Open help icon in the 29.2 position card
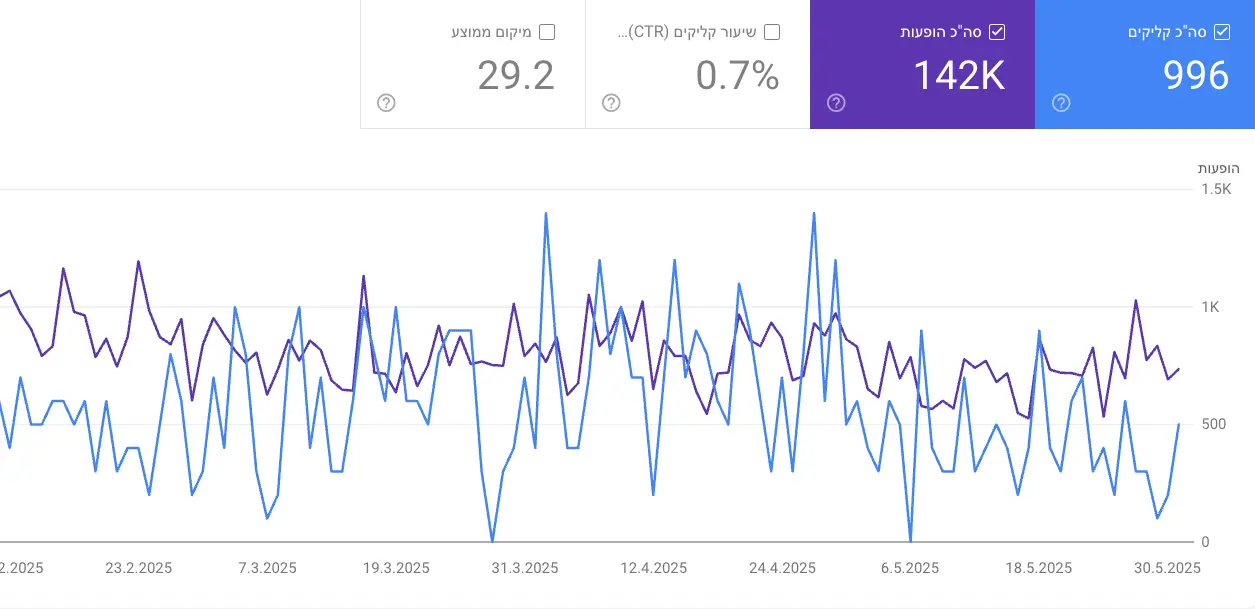The image size is (1255, 609). [x=386, y=103]
